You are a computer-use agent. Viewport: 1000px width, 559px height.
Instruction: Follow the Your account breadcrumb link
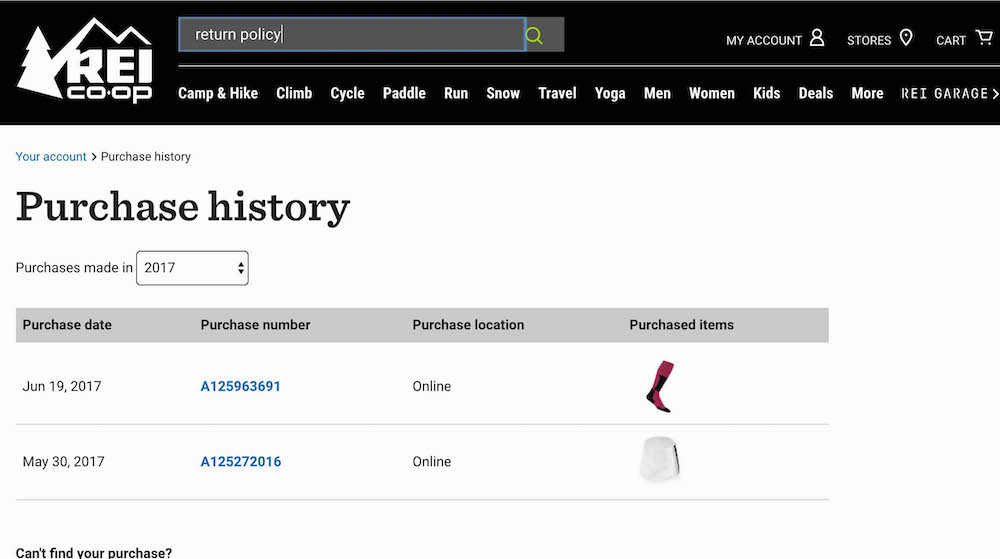tap(51, 157)
